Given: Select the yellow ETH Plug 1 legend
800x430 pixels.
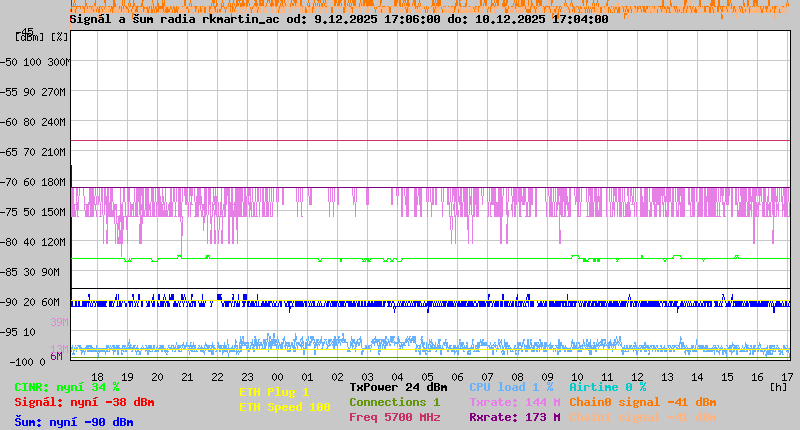Looking at the screenshot, I should 274,392.
